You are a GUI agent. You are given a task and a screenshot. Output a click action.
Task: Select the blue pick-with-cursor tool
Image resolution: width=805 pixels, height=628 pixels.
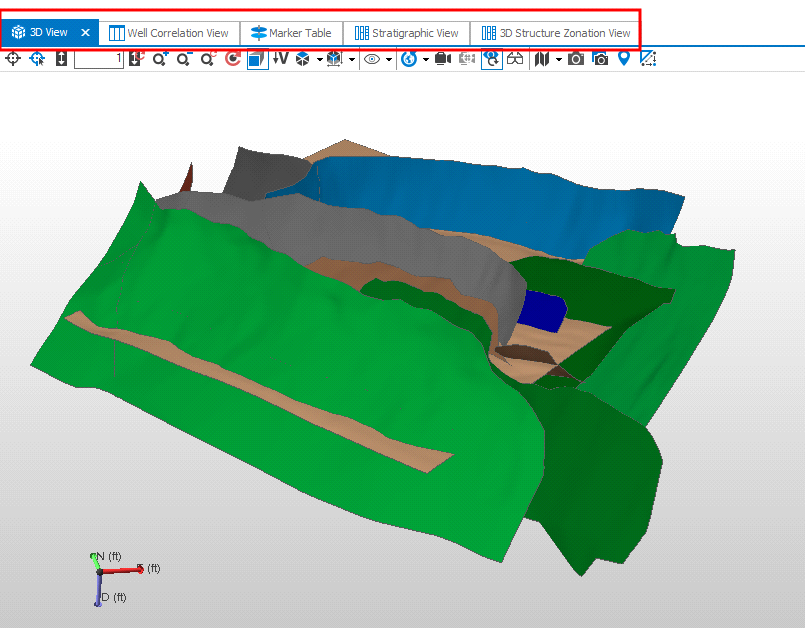(x=38, y=59)
